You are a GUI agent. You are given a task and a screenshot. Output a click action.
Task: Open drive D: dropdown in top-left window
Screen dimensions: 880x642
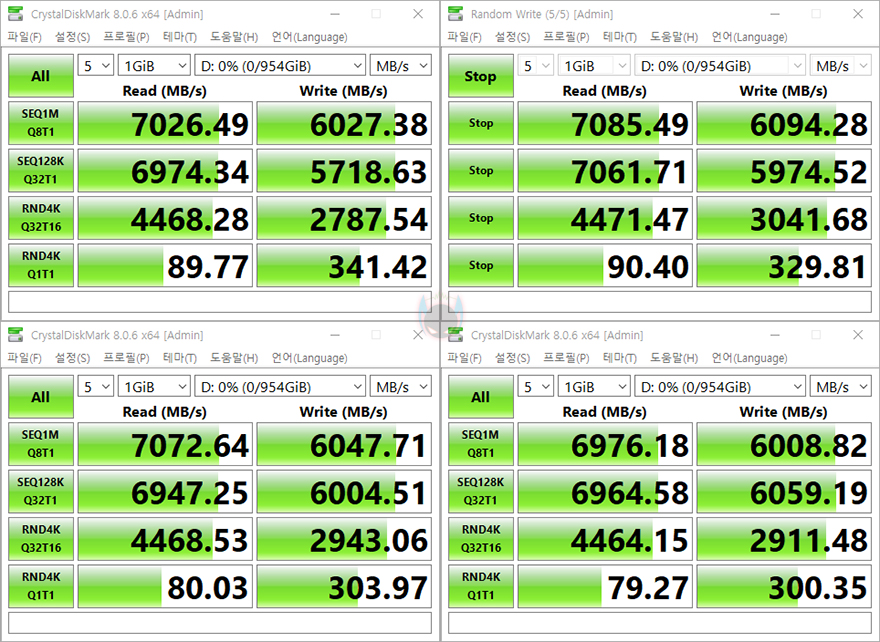280,66
